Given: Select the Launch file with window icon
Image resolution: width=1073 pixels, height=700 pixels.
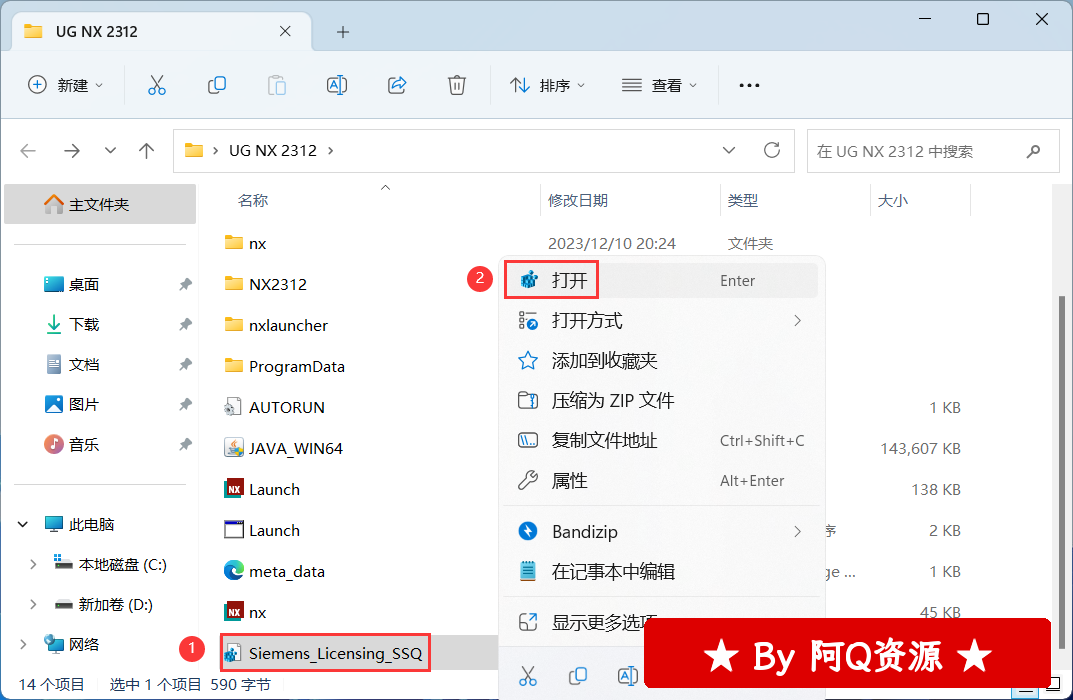Looking at the screenshot, I should 262,530.
